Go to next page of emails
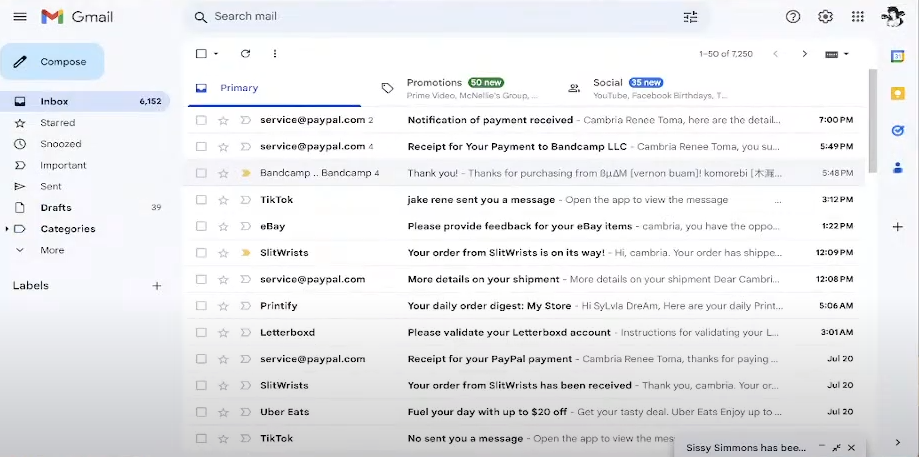 (805, 54)
